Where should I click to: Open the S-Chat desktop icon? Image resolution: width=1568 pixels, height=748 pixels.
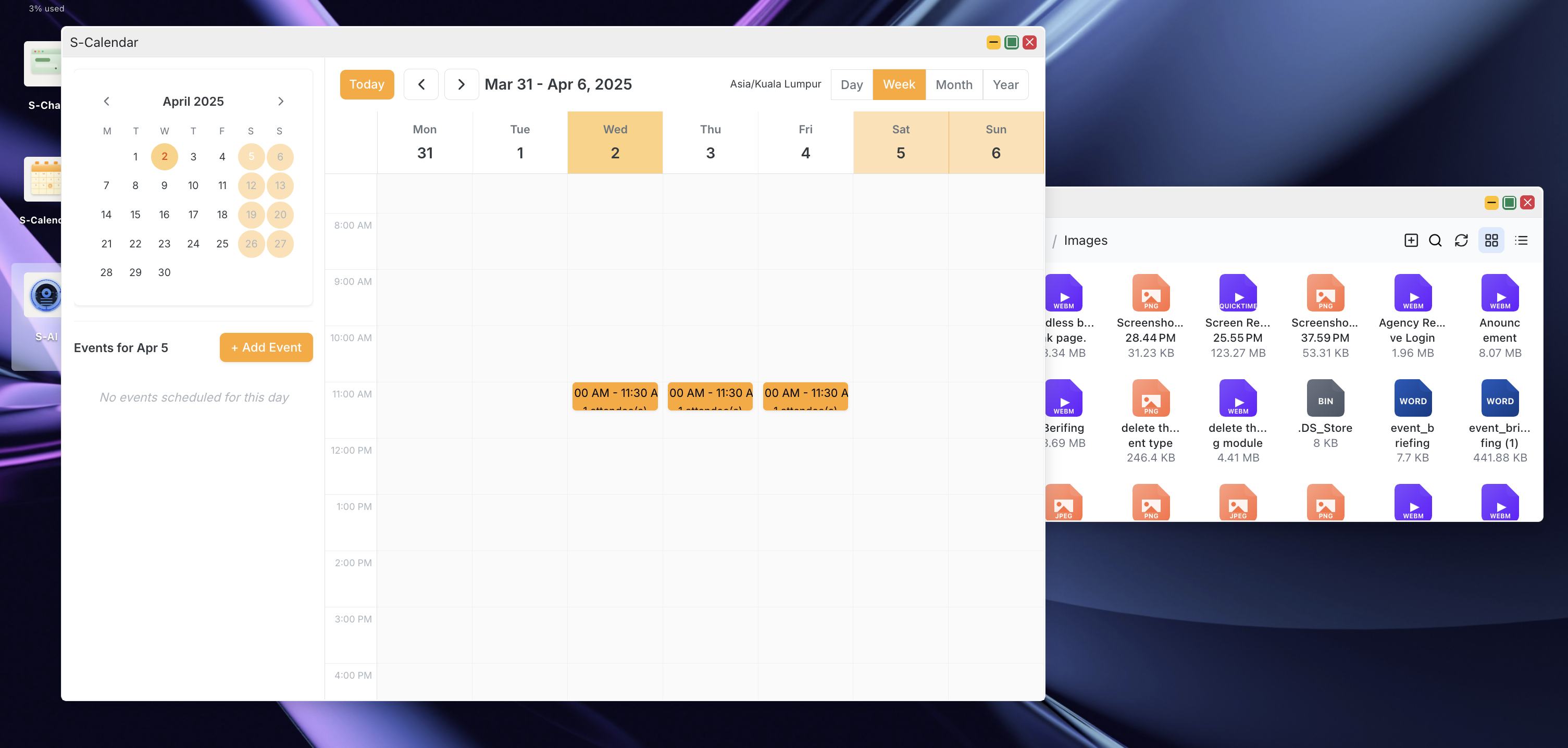coord(42,65)
